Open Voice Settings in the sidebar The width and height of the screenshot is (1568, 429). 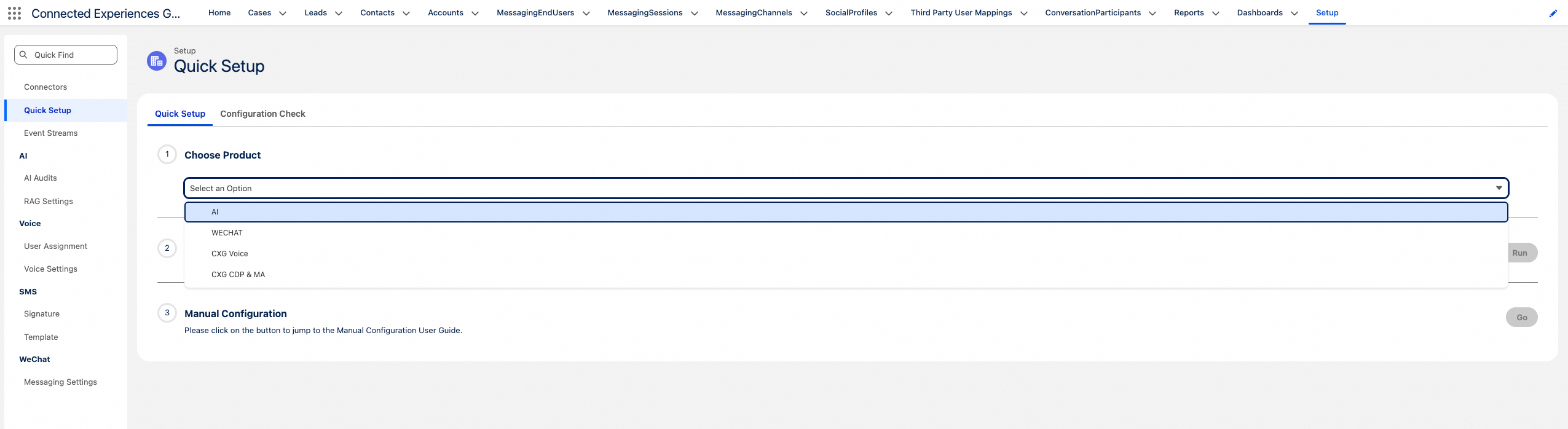click(x=51, y=269)
